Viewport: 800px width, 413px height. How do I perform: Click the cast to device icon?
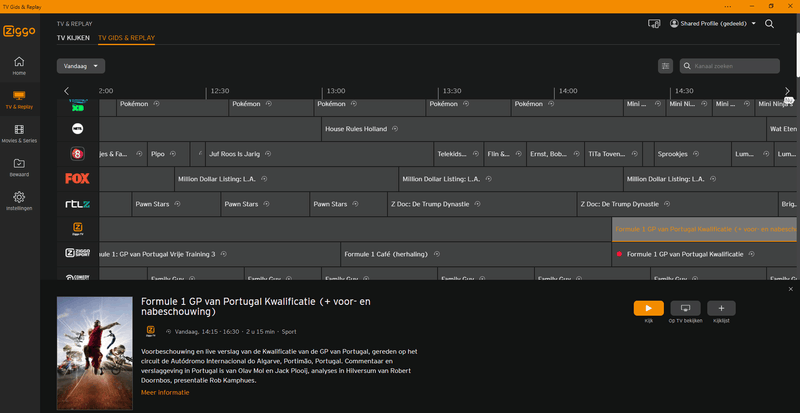pyautogui.click(x=654, y=24)
